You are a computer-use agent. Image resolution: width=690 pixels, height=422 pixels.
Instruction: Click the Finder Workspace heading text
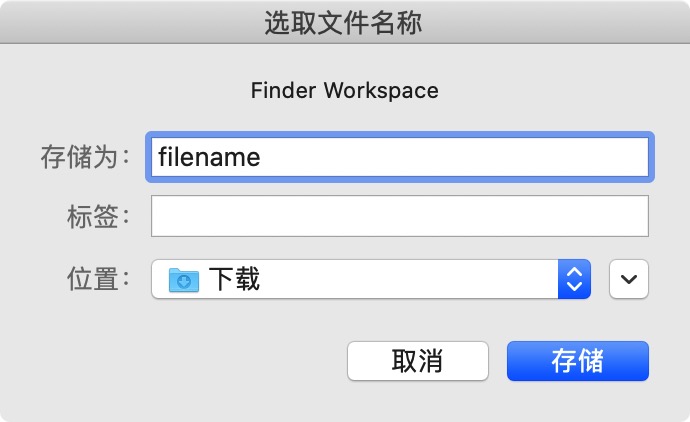(344, 90)
